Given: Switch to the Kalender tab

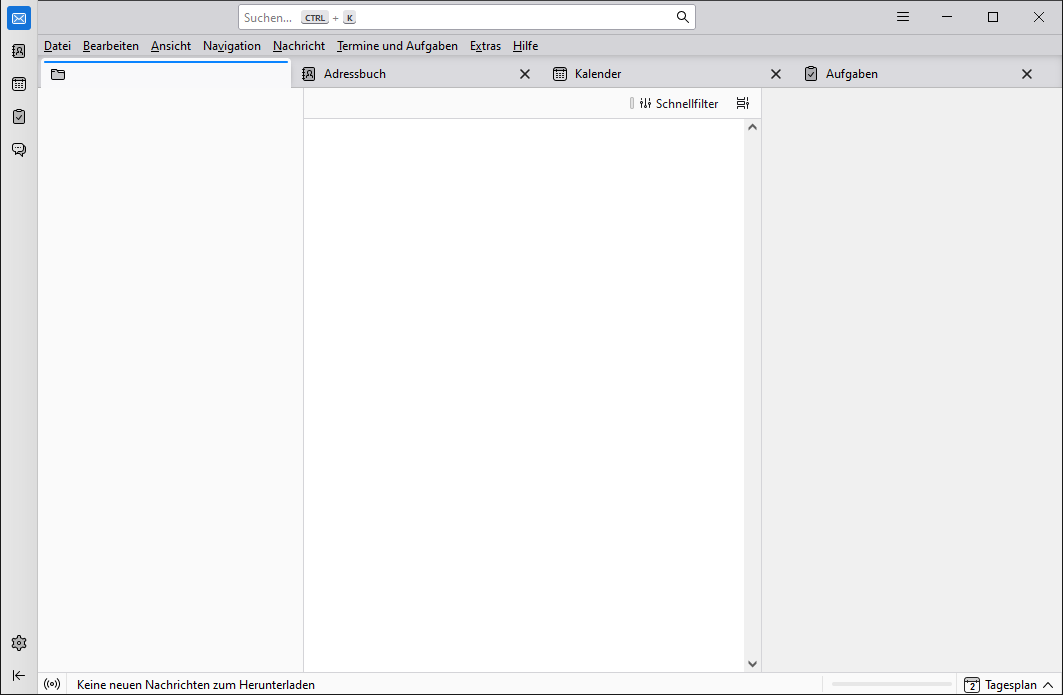Looking at the screenshot, I should (598, 74).
